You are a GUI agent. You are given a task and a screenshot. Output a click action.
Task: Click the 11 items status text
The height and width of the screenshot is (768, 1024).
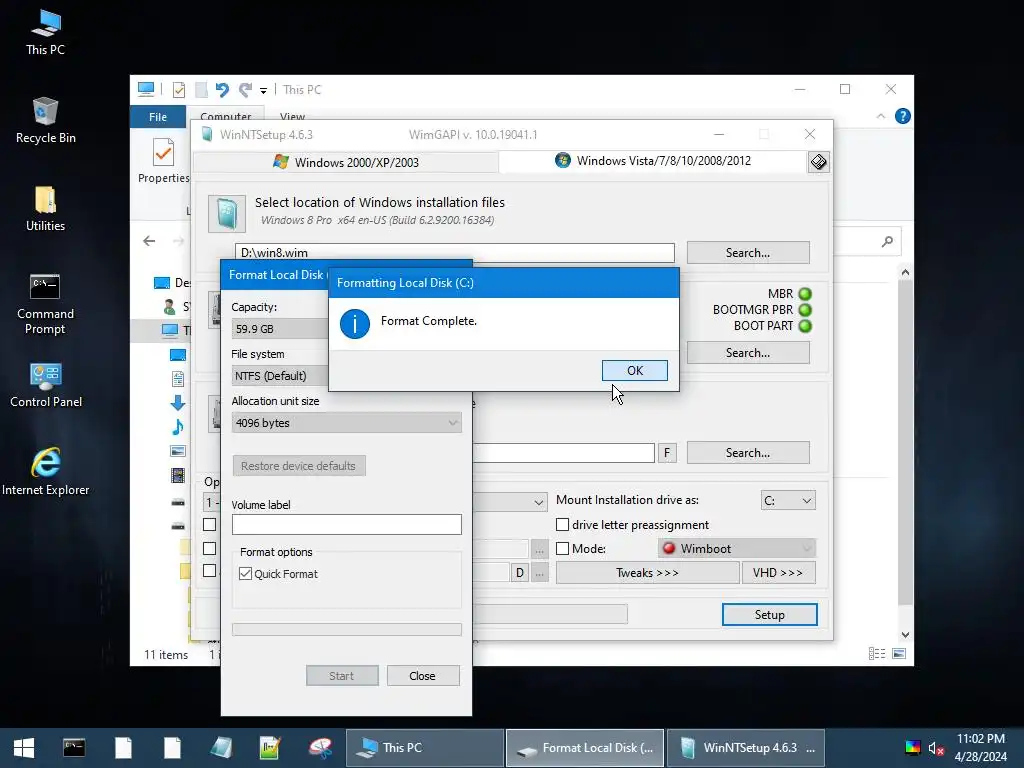166,654
